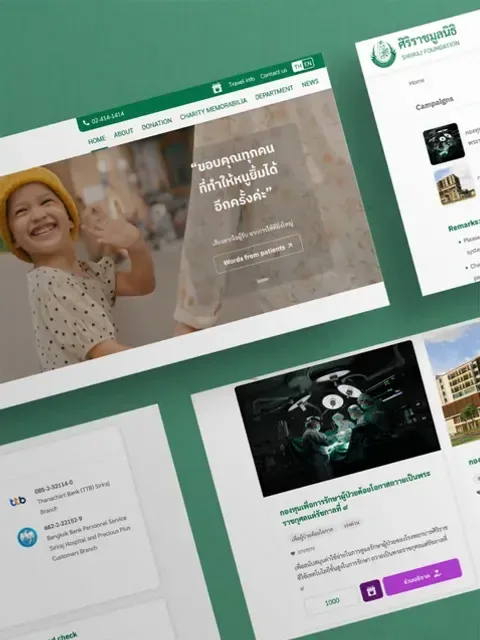This screenshot has width=480, height=640.
Task: Select account number 662-2-22152-9
Action: (x=63, y=523)
